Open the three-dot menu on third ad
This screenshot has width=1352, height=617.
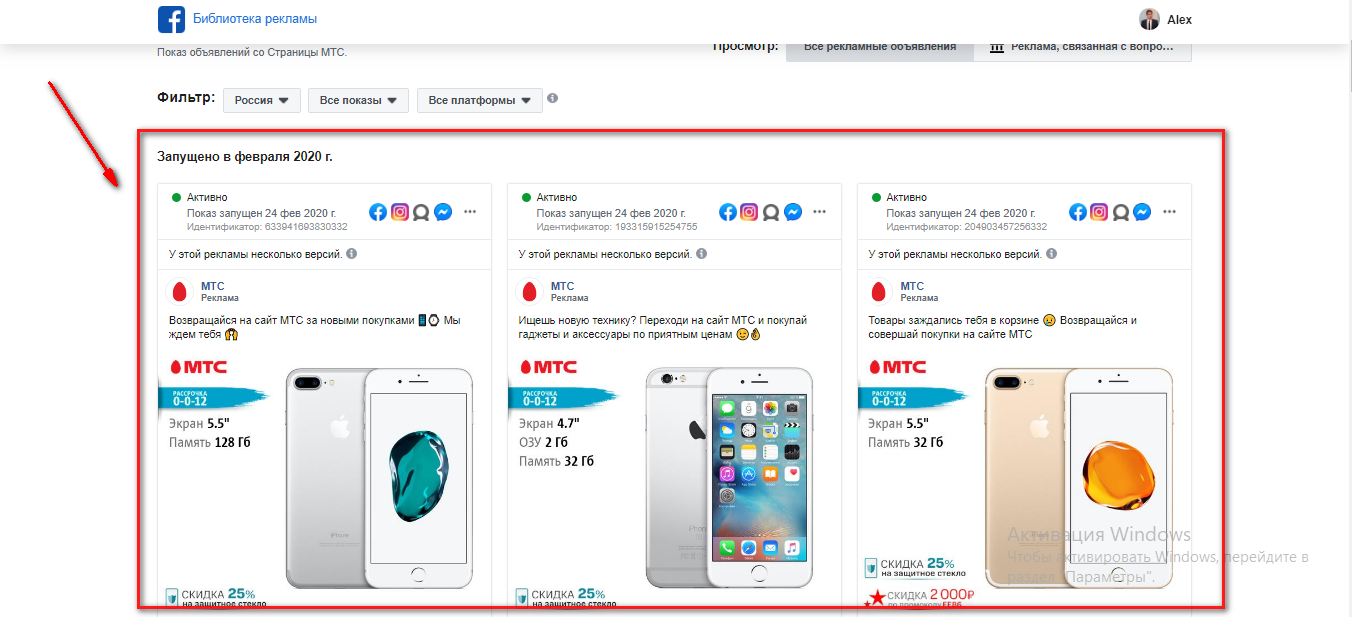tap(1170, 212)
